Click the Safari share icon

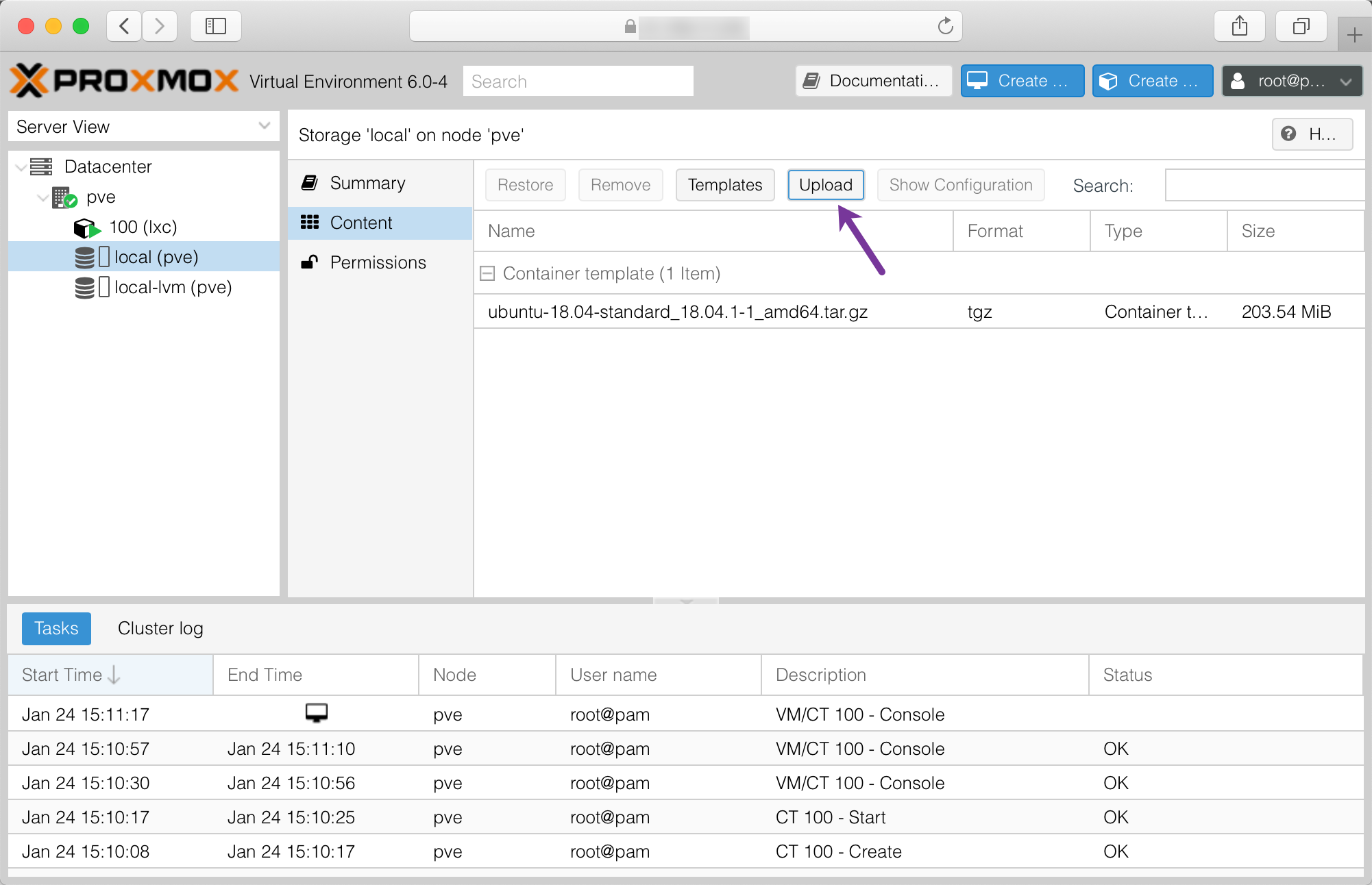[1239, 26]
